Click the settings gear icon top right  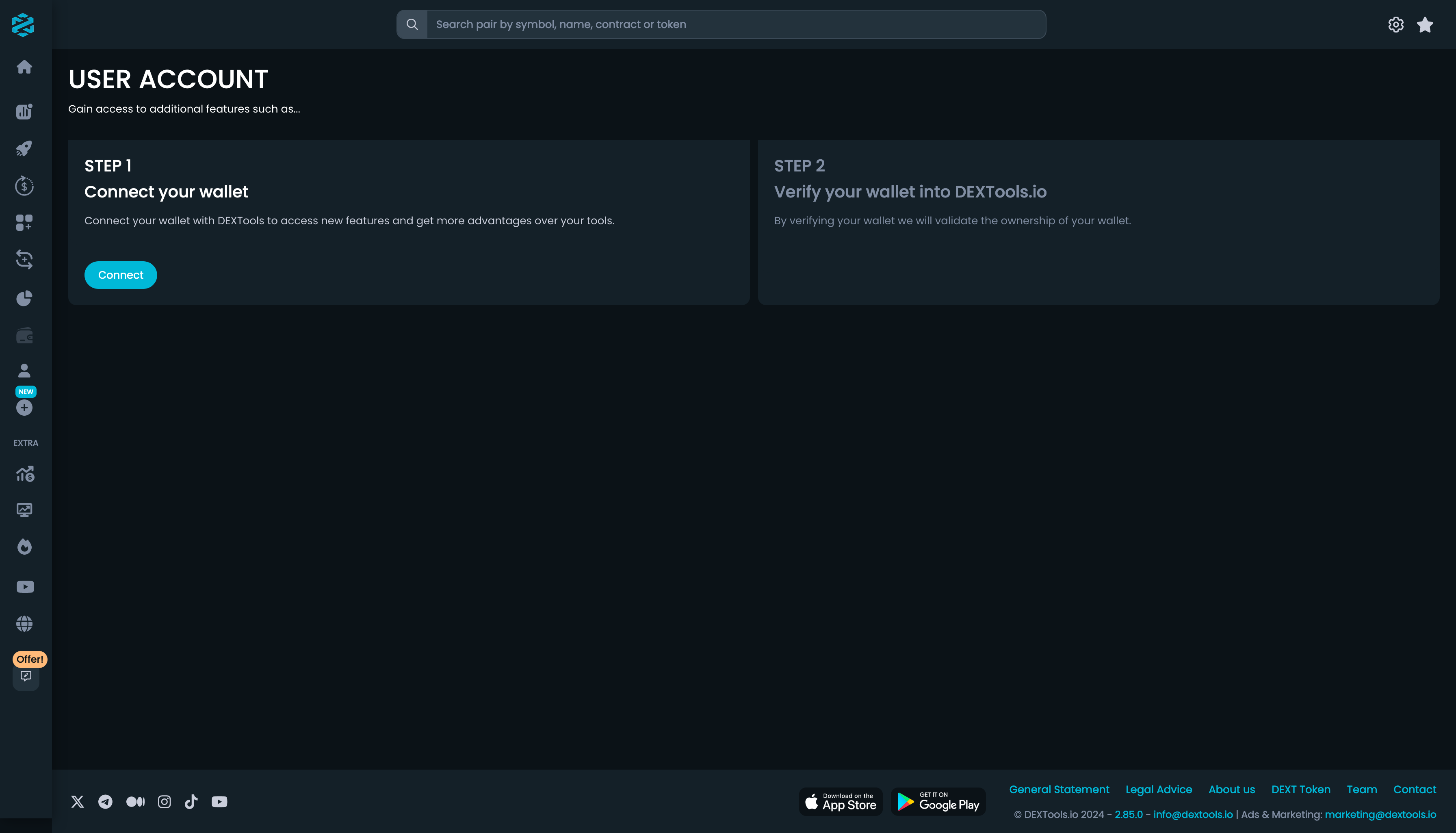point(1395,24)
